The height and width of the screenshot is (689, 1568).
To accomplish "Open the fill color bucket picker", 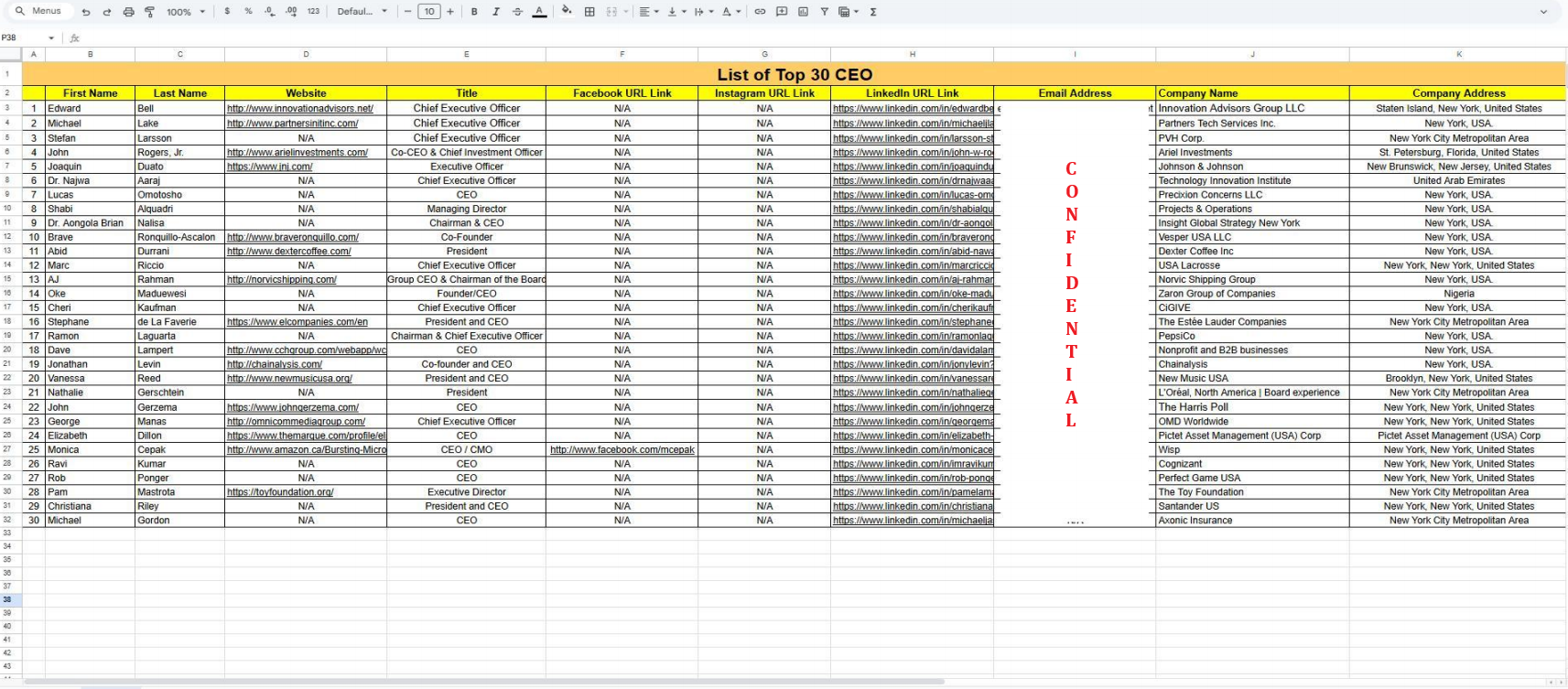I will (x=567, y=12).
